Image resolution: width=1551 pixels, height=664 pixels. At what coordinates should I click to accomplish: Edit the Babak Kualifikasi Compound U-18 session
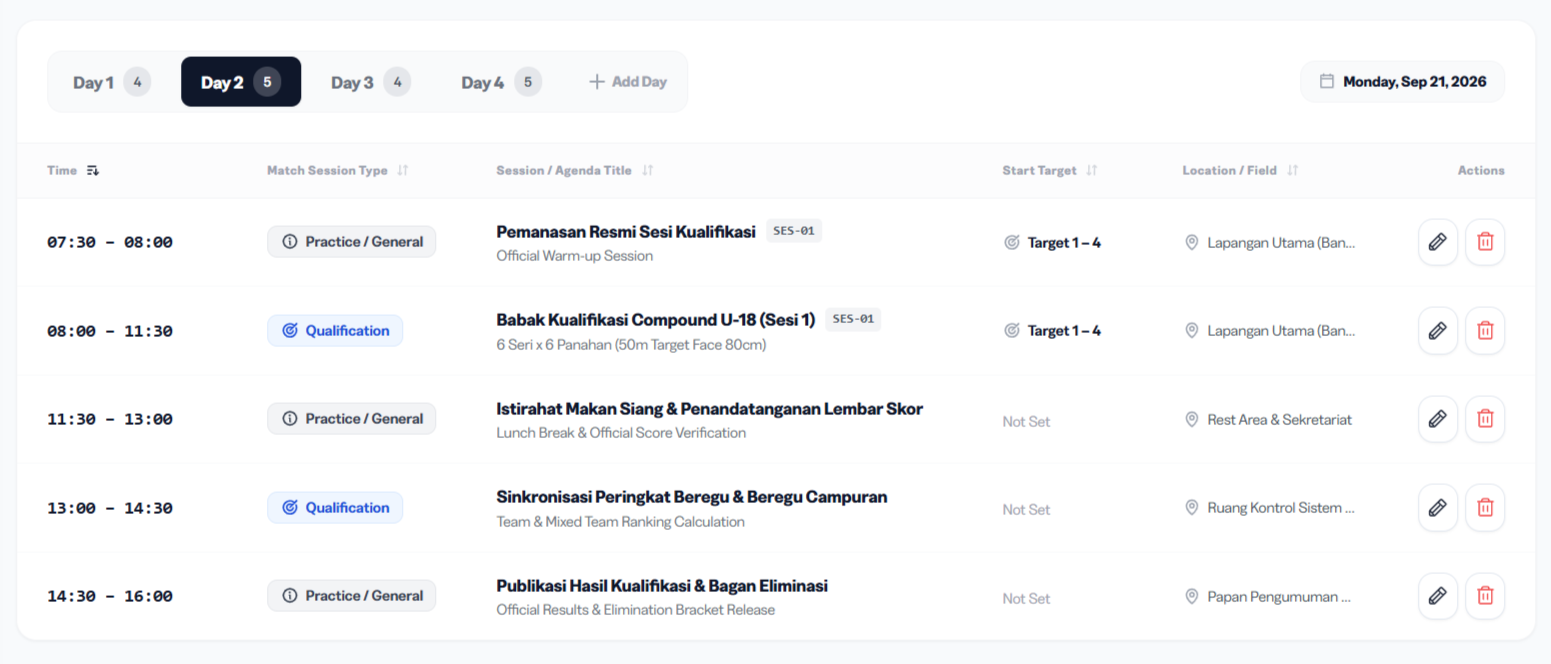[x=1437, y=330]
